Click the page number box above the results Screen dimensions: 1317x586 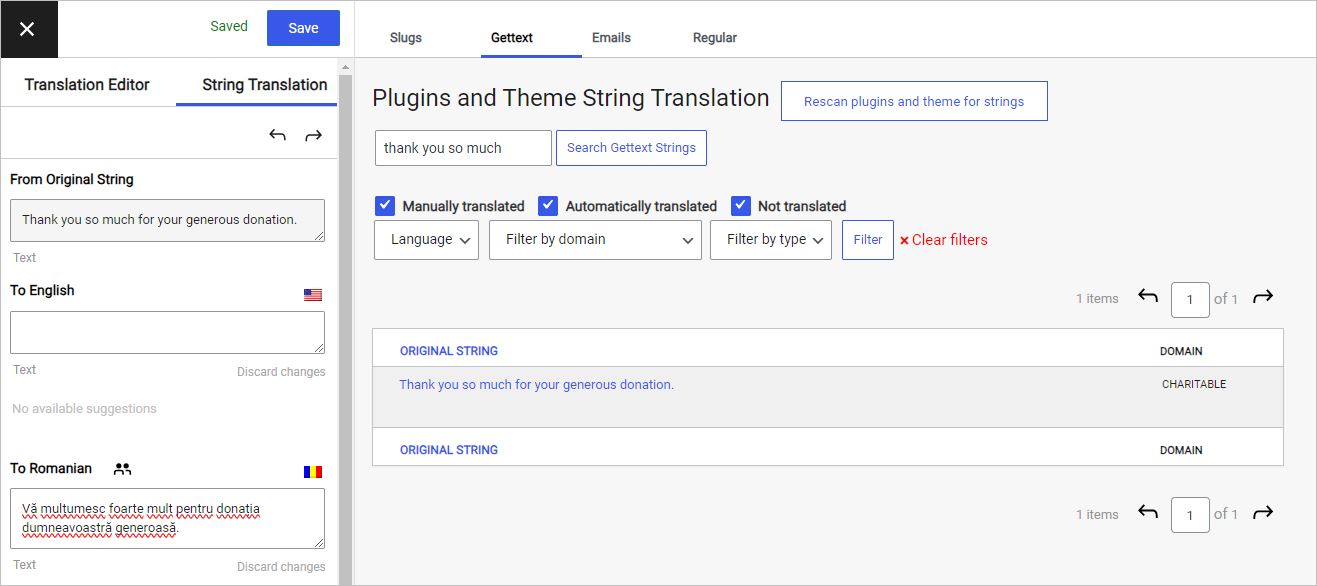pyautogui.click(x=1190, y=298)
